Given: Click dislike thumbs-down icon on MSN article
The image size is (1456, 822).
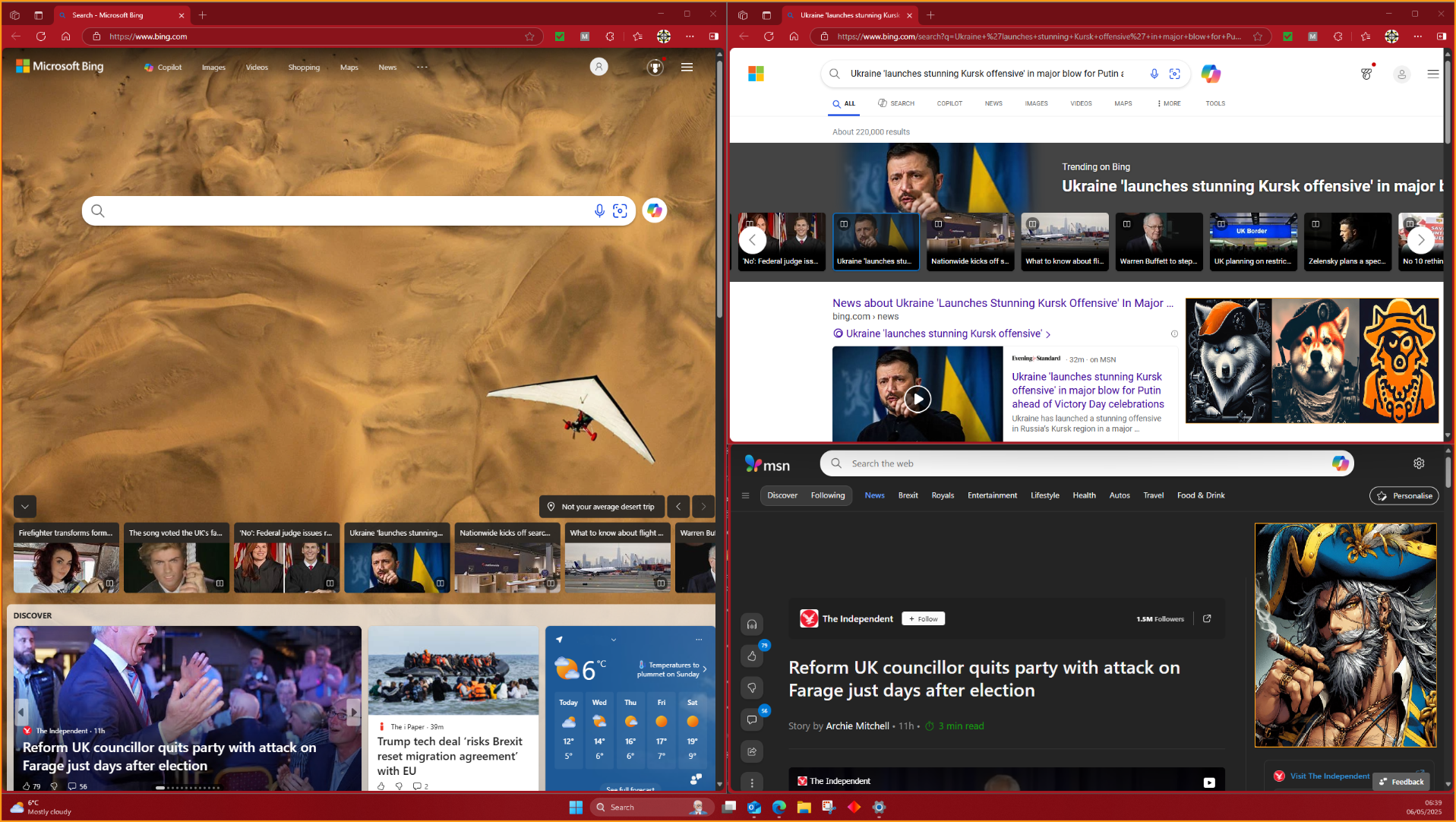Looking at the screenshot, I should [752, 688].
